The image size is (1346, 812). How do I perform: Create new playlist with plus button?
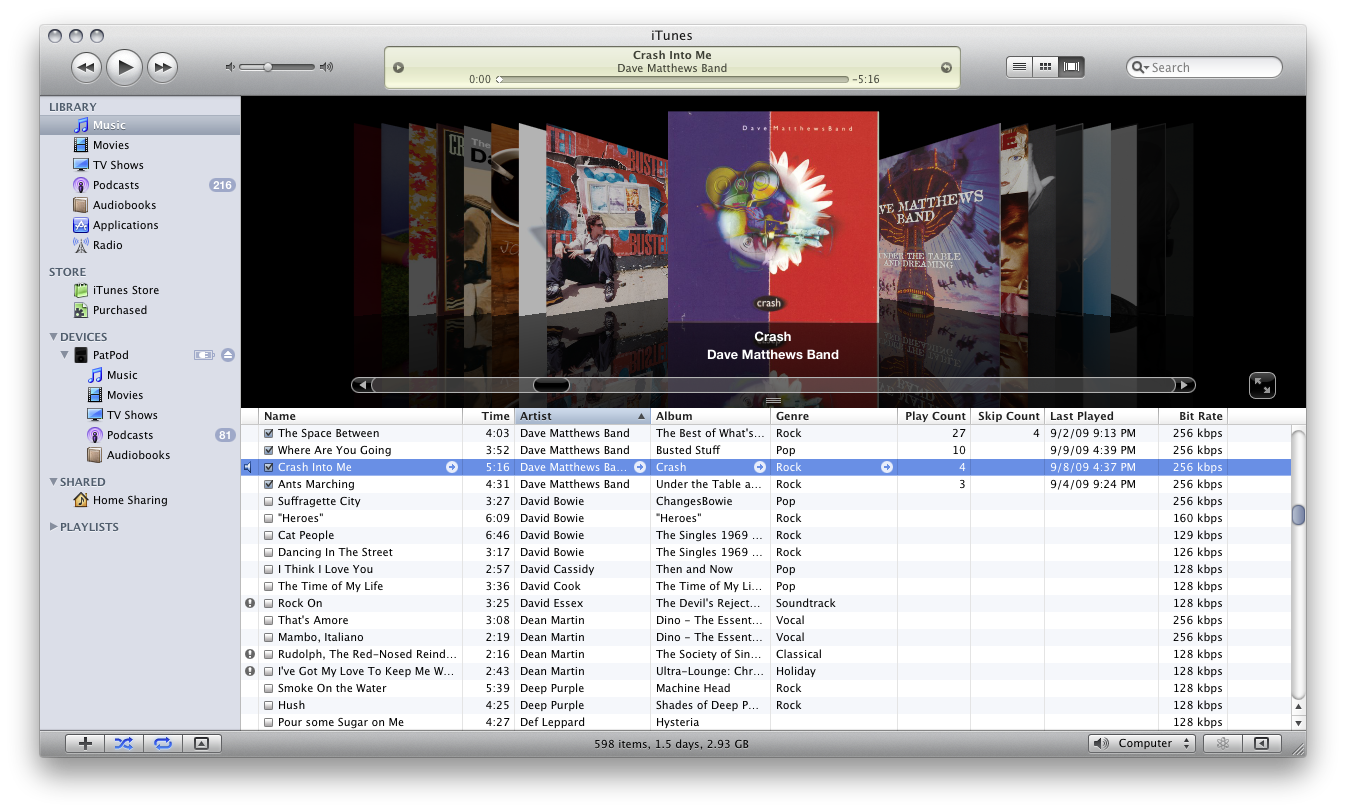click(85, 743)
